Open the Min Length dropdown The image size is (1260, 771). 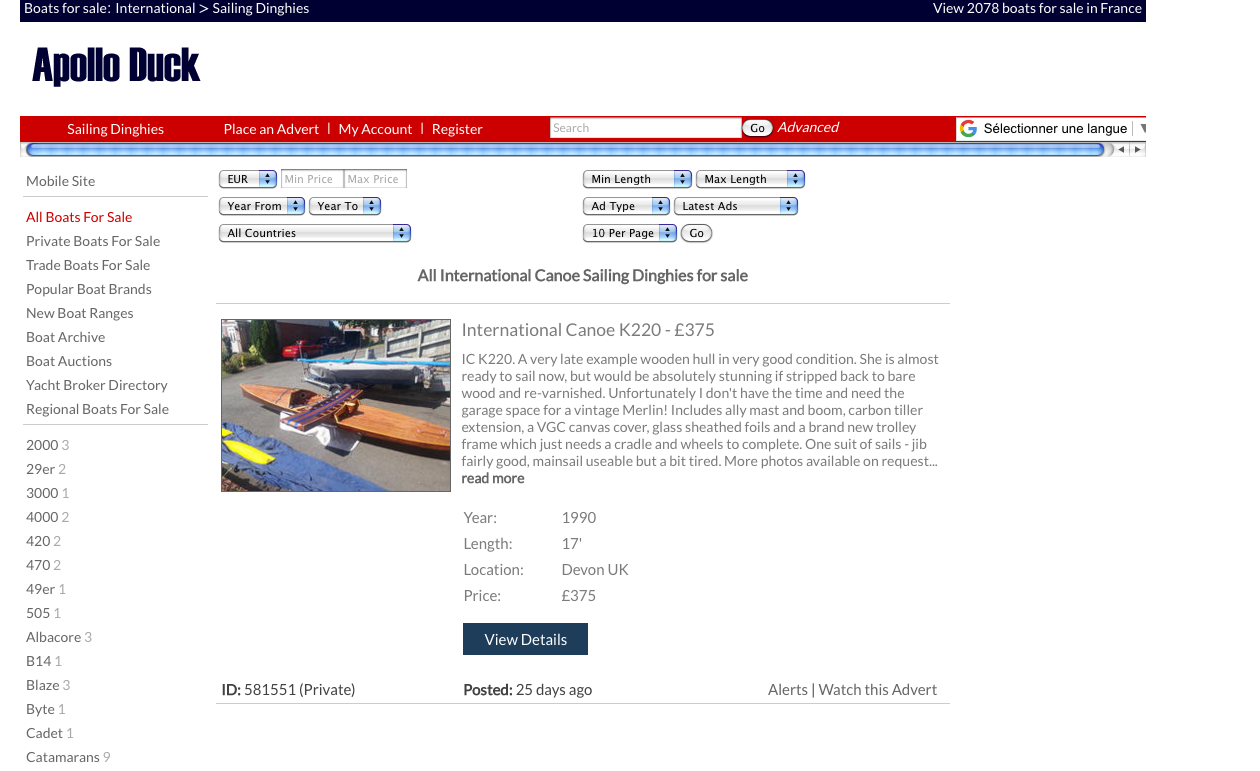point(637,179)
